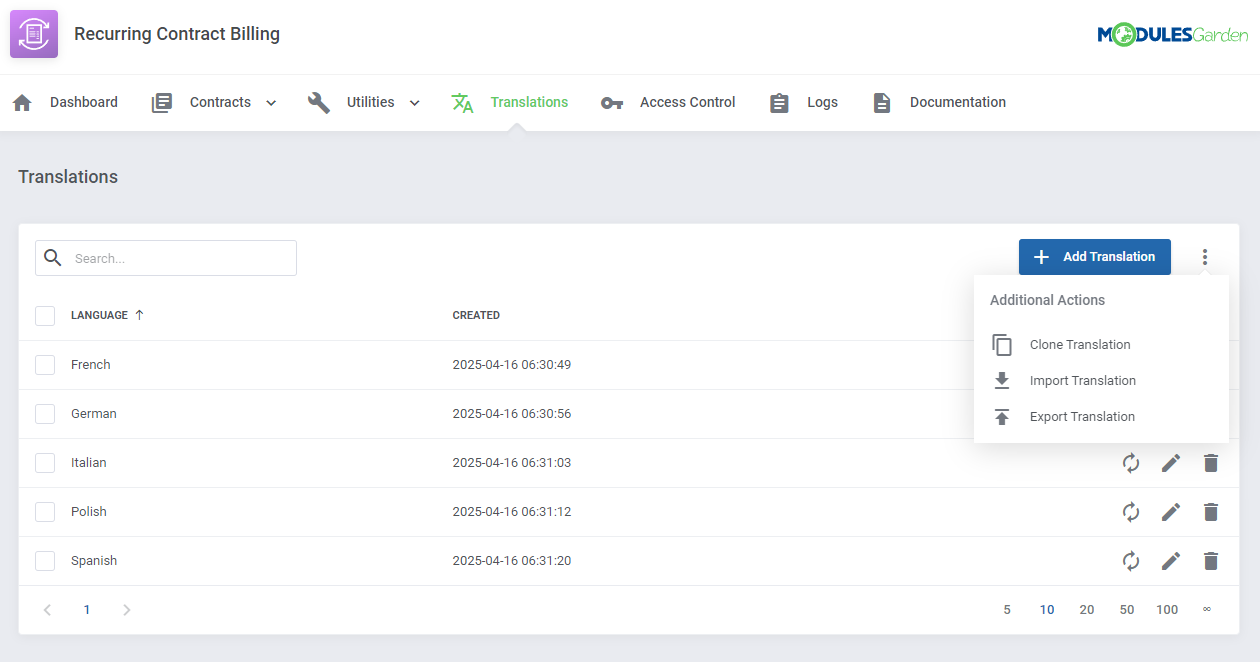
Task: Click the Spanish created date 06:31:20
Action: (x=512, y=561)
